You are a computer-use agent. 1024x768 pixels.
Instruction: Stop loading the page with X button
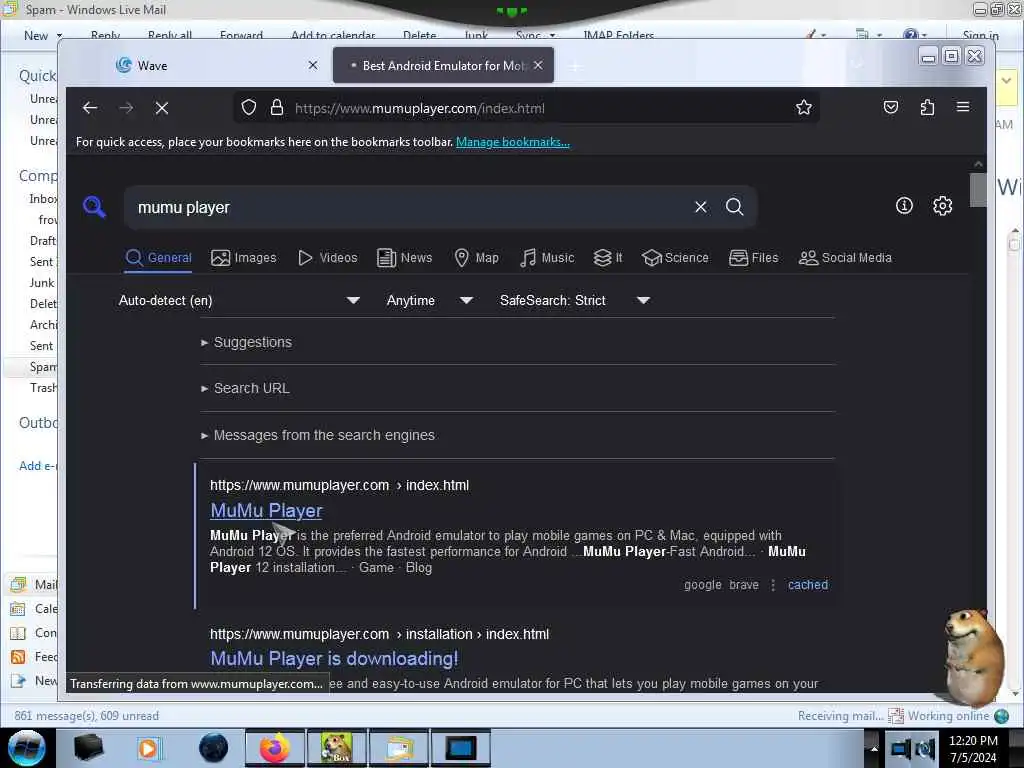pyautogui.click(x=162, y=108)
